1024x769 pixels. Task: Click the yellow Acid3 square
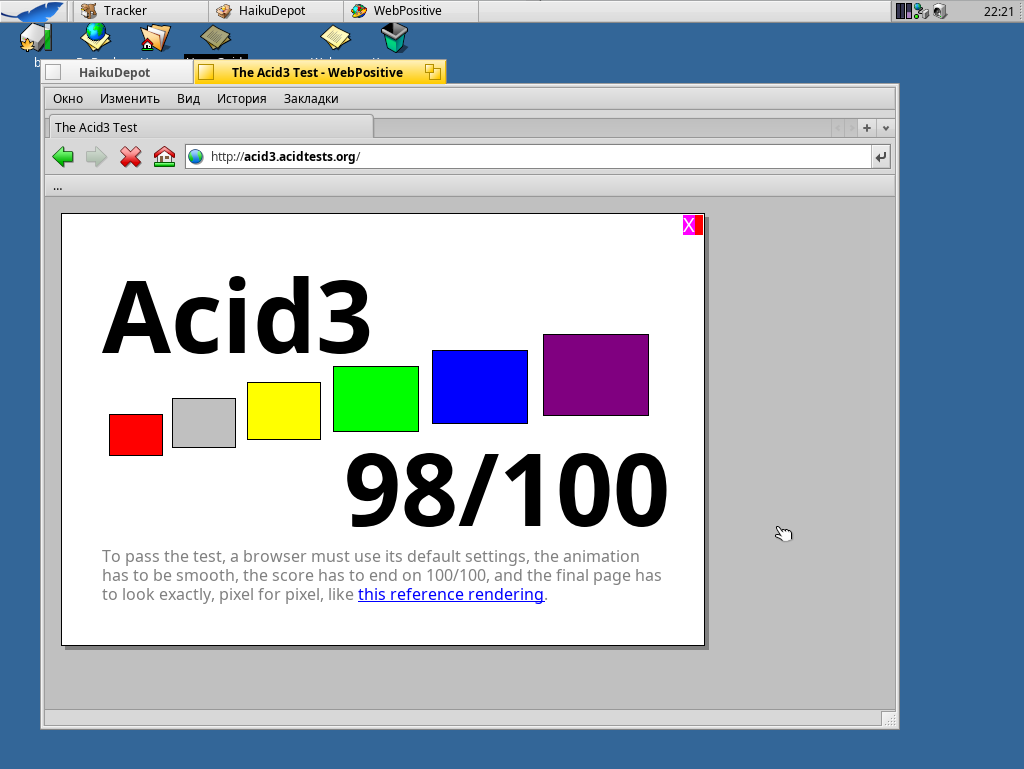284,411
